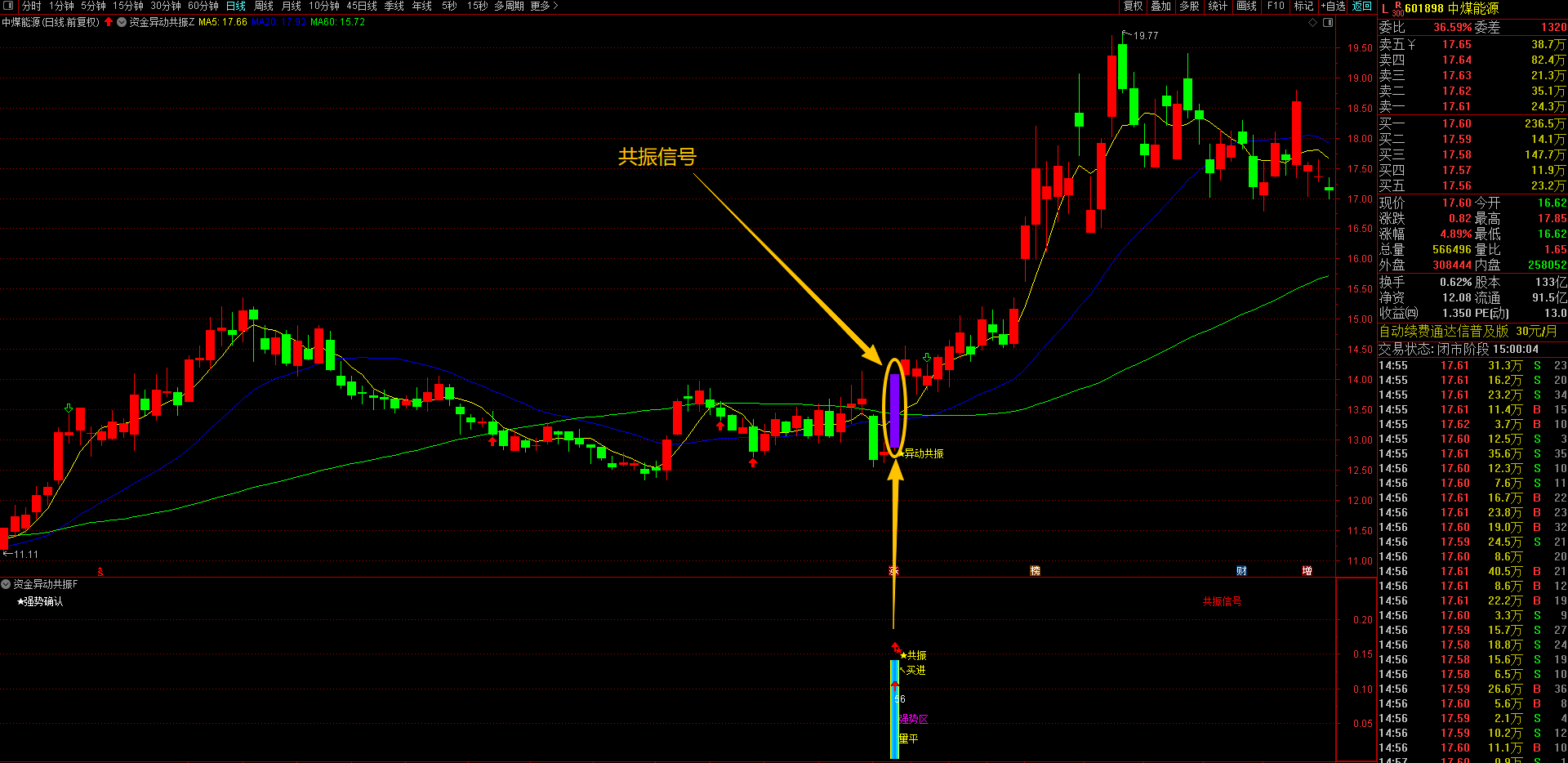
Task: Toggle the left sidebar panel icon
Action: click(8, 6)
